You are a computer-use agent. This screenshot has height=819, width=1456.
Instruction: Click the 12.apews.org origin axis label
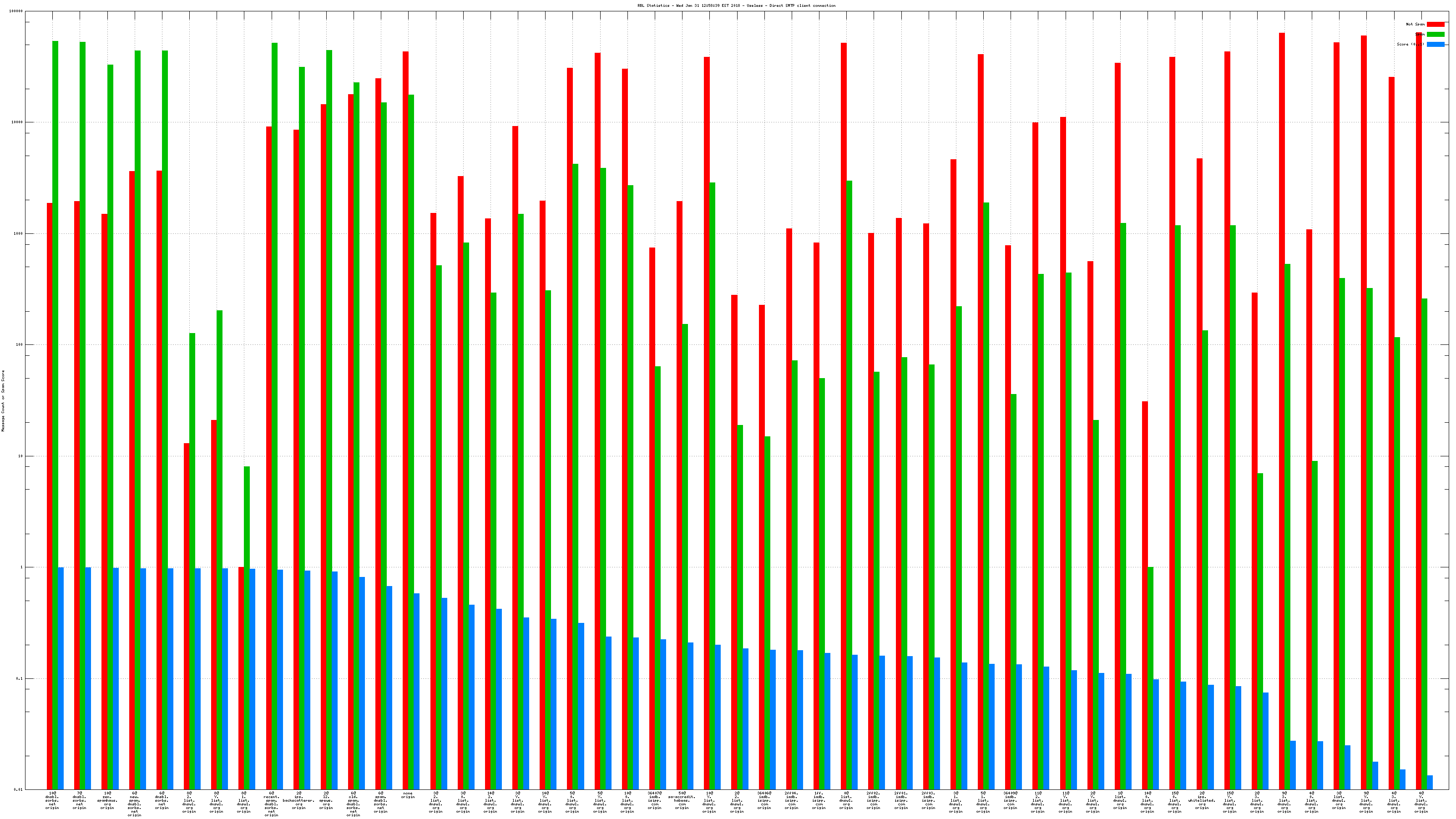[326, 800]
